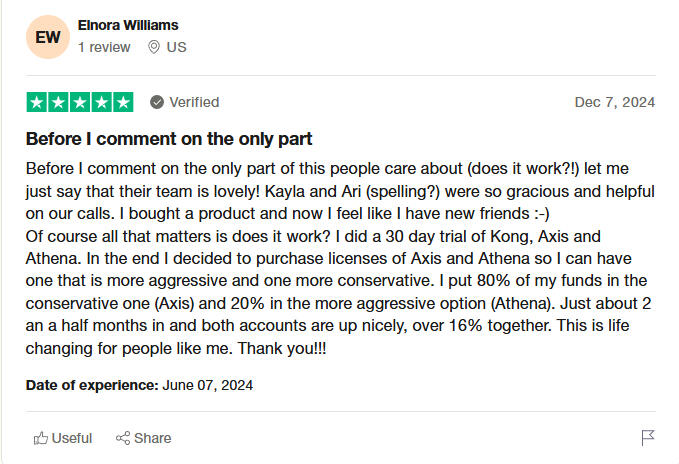Click the thumbs-up Useful icon
This screenshot has width=679, height=464.
click(41, 438)
